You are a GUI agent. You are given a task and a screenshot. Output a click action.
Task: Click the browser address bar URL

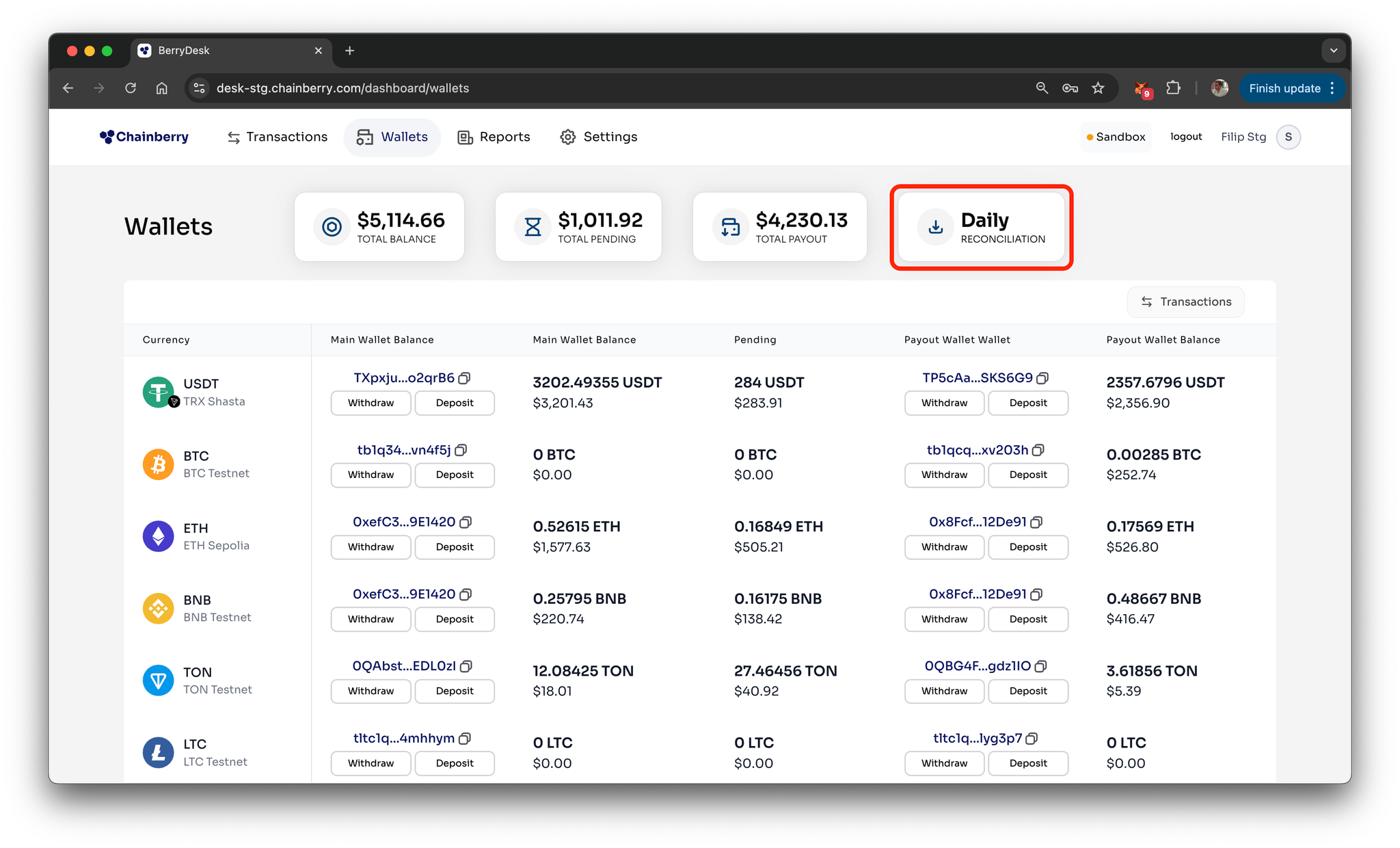[342, 88]
